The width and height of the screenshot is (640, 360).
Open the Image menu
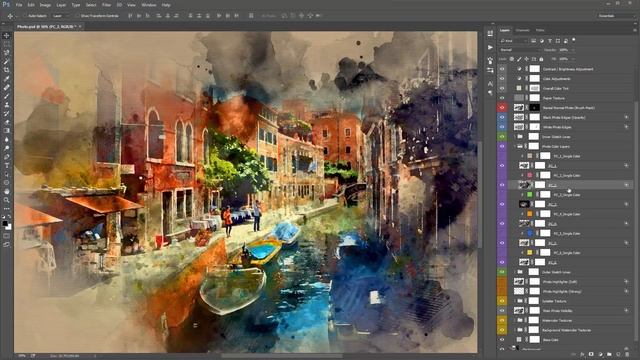point(45,5)
